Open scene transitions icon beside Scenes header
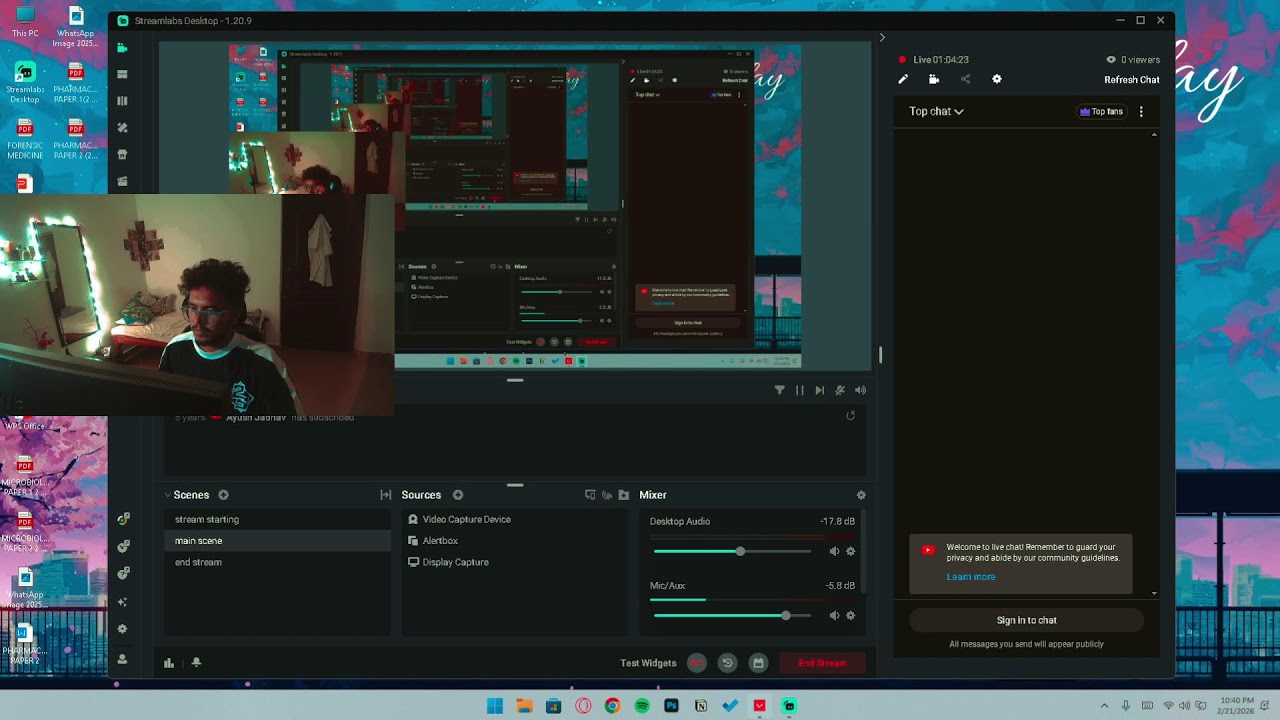This screenshot has width=1280, height=720. [386, 495]
